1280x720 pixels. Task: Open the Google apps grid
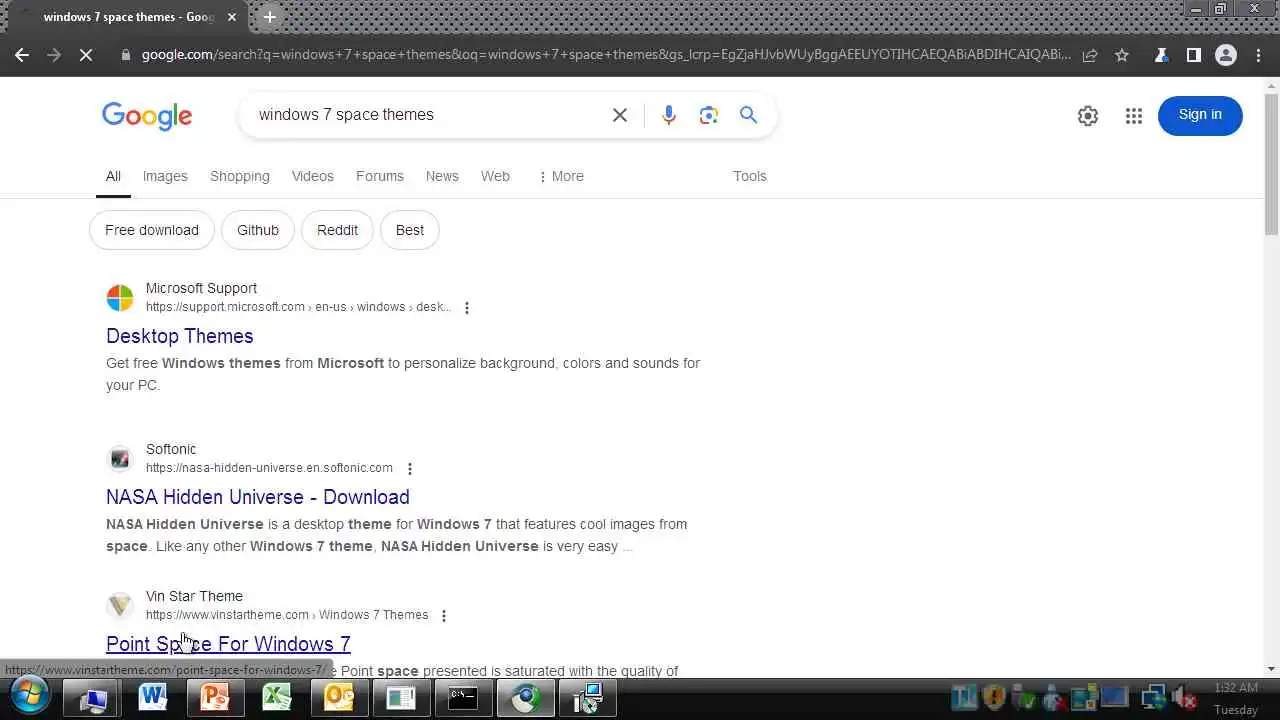click(1133, 116)
